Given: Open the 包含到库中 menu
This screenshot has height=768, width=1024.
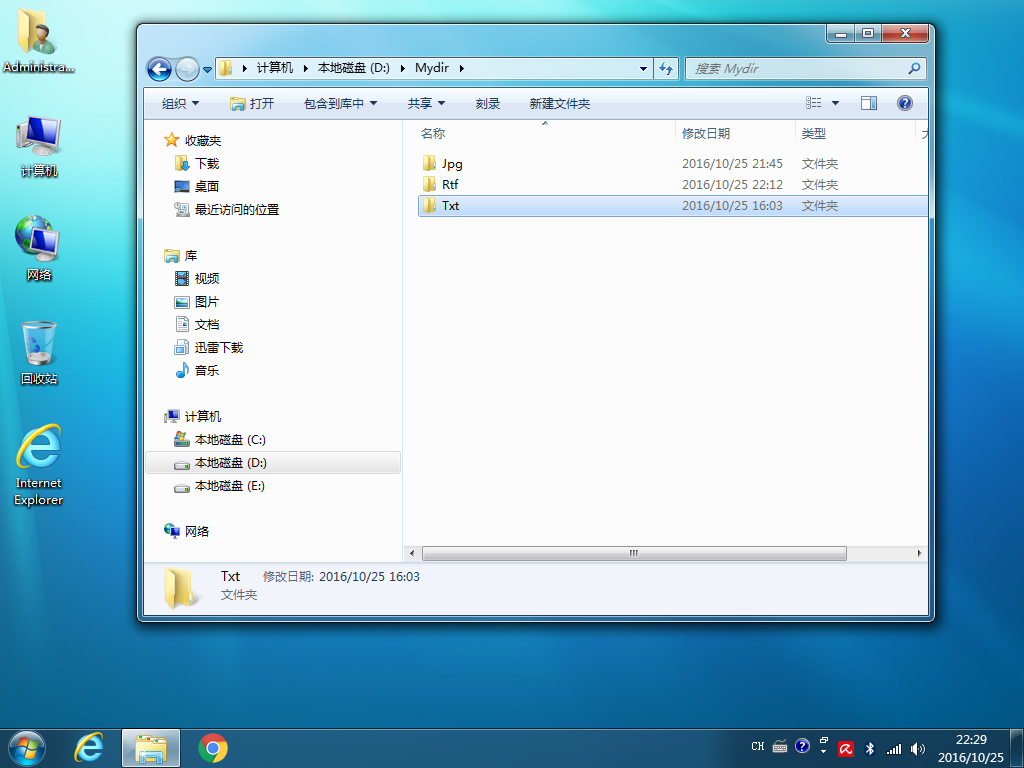Looking at the screenshot, I should [340, 103].
